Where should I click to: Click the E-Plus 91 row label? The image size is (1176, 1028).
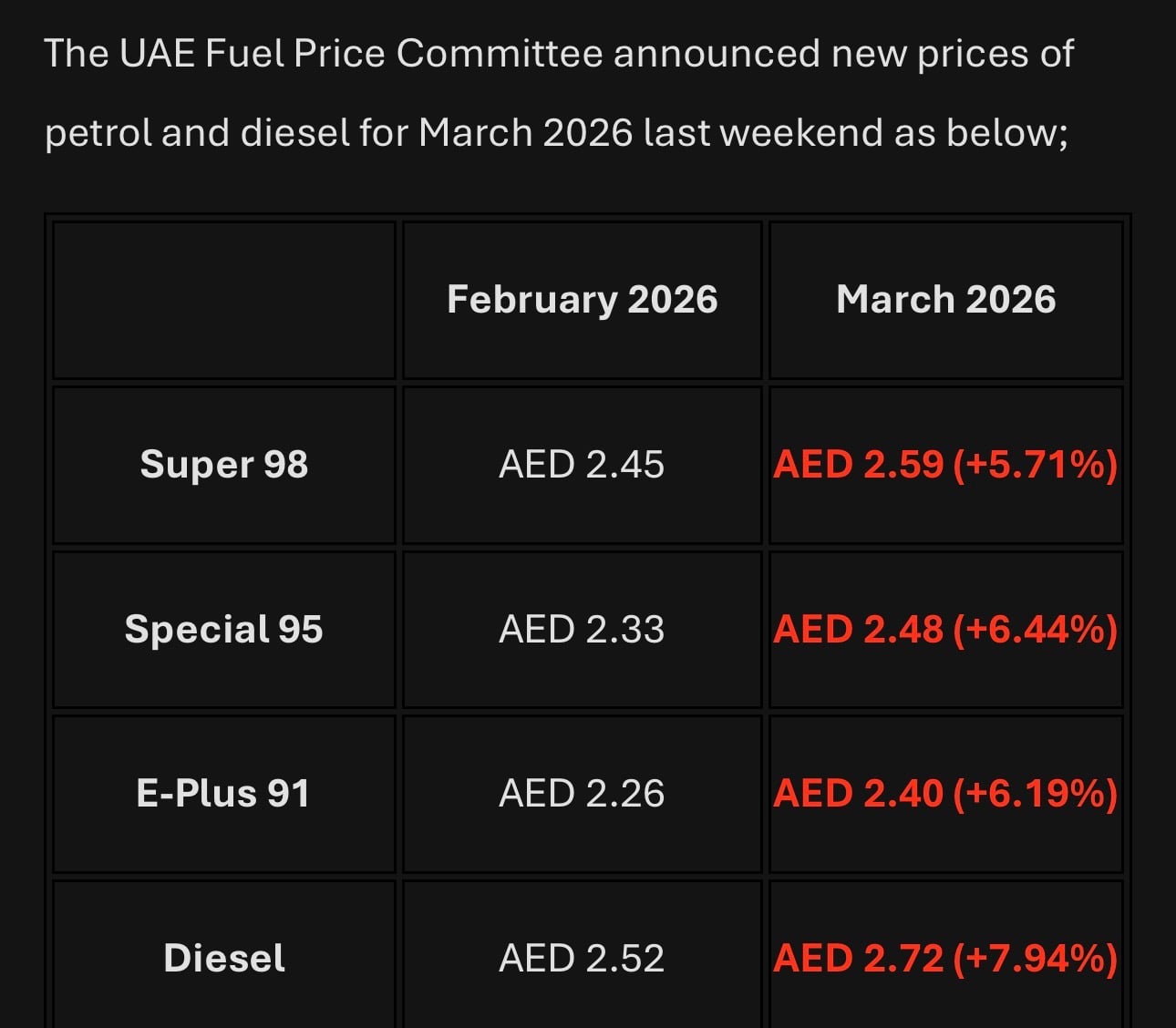click(224, 794)
